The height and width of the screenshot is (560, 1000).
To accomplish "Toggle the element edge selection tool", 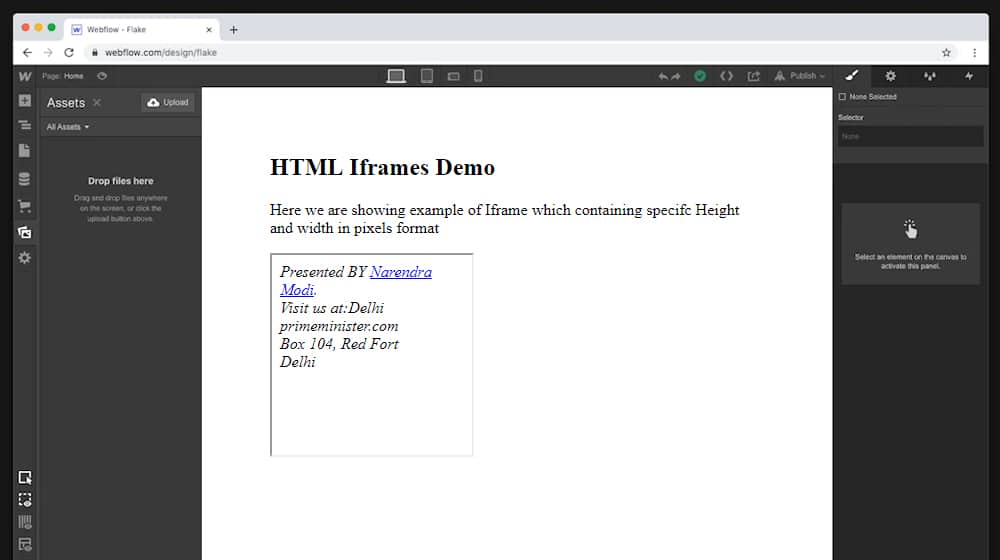I will 24,478.
